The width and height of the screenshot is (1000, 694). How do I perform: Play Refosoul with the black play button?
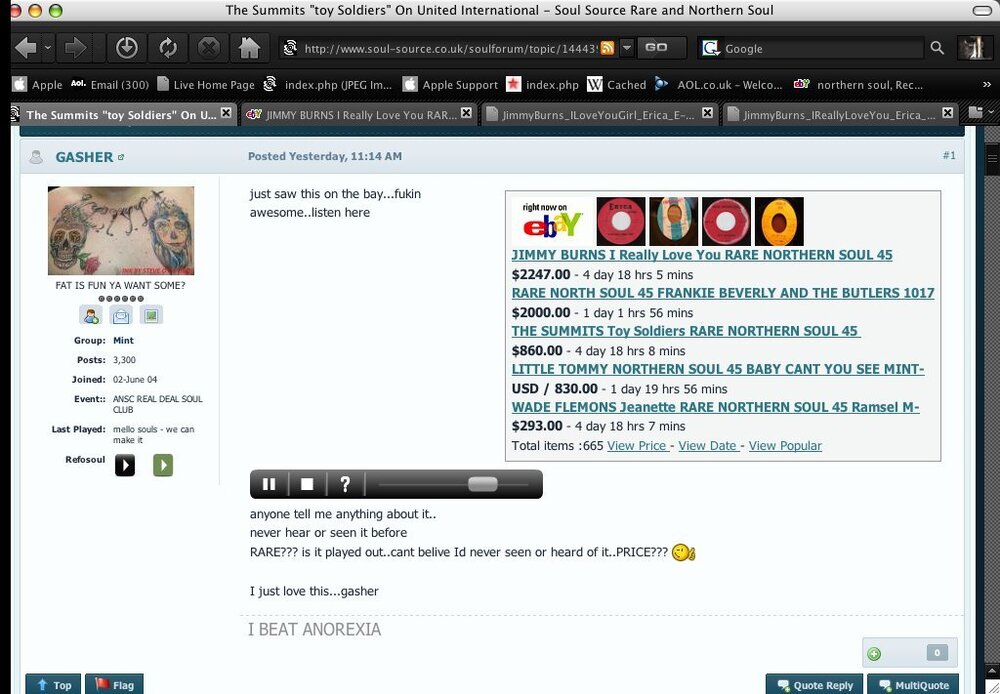125,465
